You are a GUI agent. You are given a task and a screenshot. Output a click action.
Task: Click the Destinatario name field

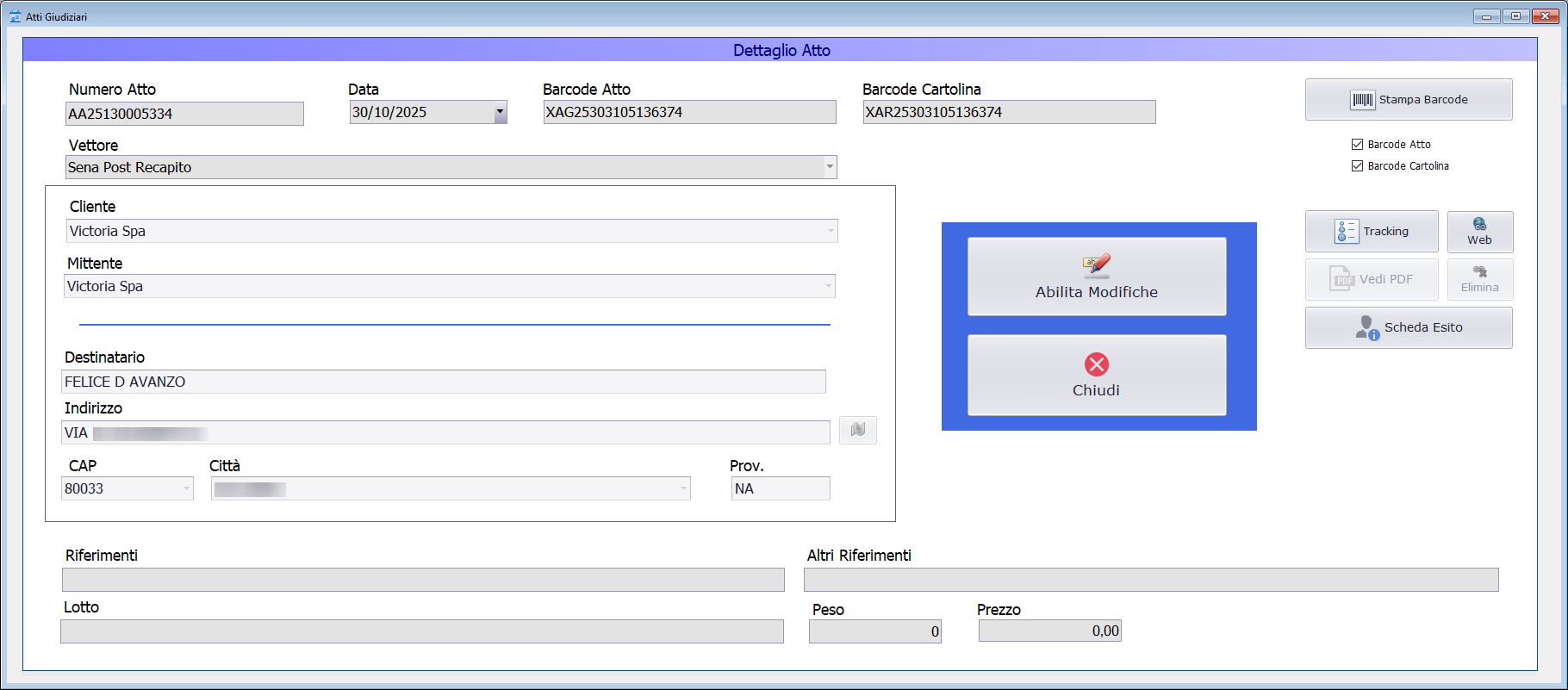pyautogui.click(x=443, y=382)
